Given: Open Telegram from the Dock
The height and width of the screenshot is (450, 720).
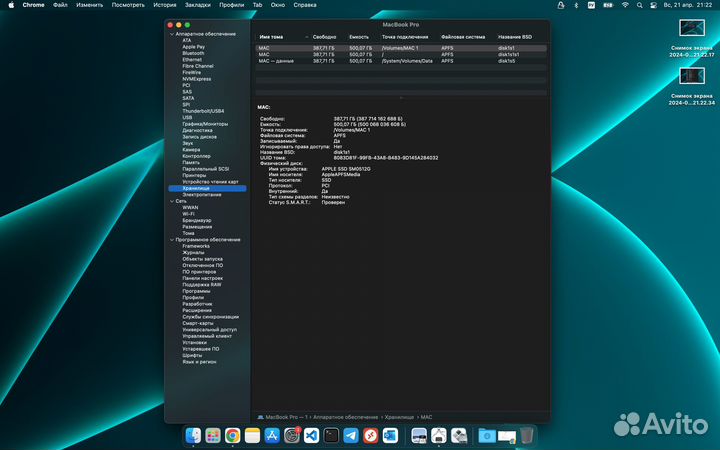Looking at the screenshot, I should (x=351, y=435).
